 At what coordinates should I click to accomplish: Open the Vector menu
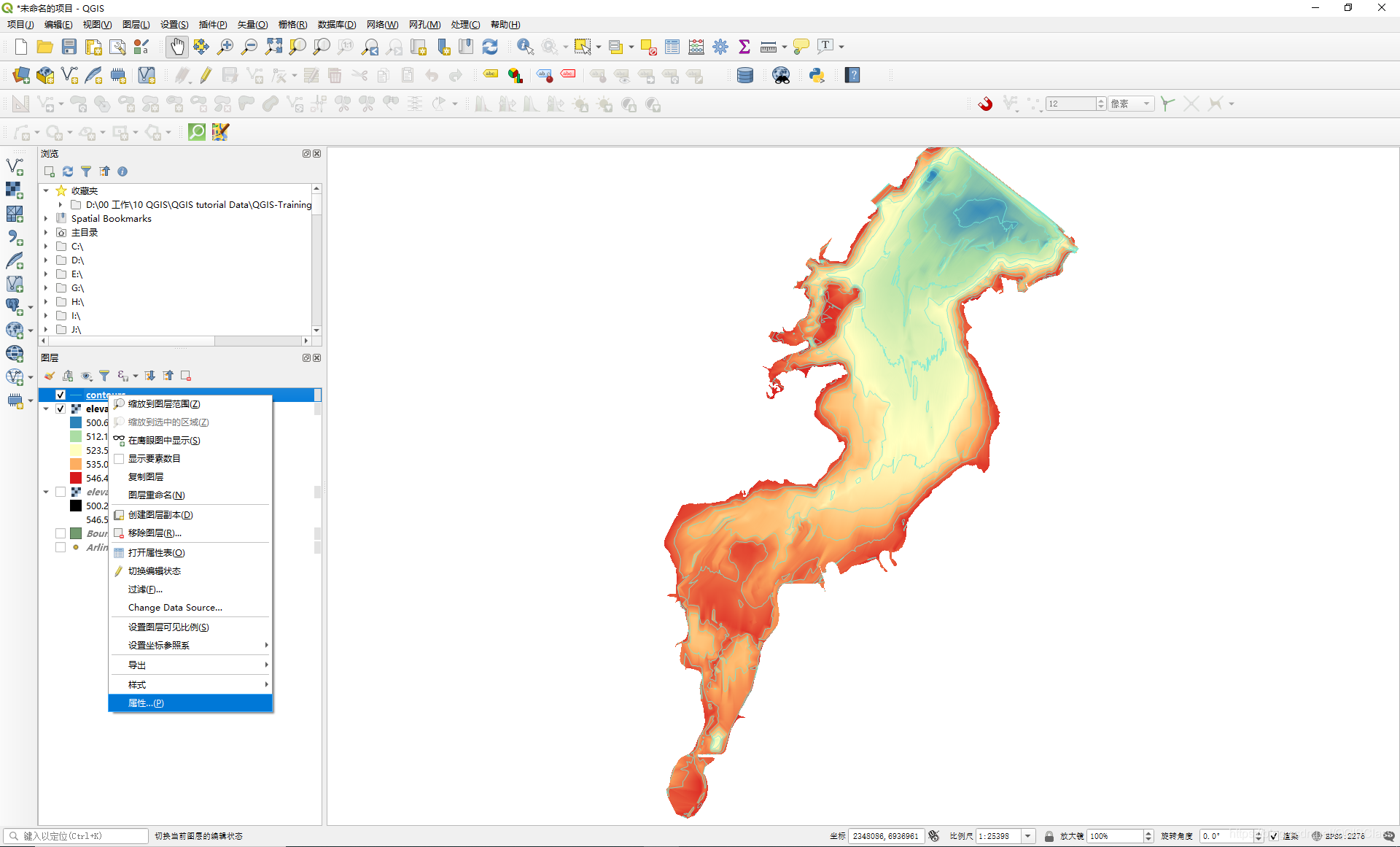pos(252,25)
